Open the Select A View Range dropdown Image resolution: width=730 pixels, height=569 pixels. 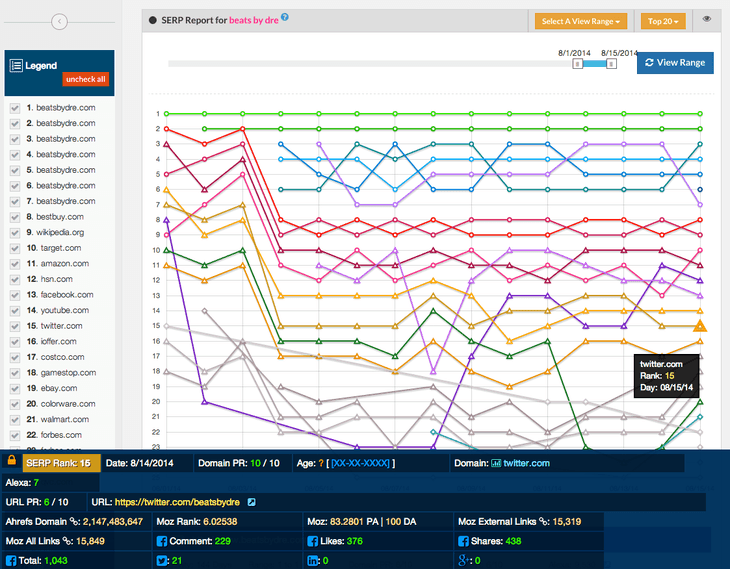pyautogui.click(x=581, y=21)
